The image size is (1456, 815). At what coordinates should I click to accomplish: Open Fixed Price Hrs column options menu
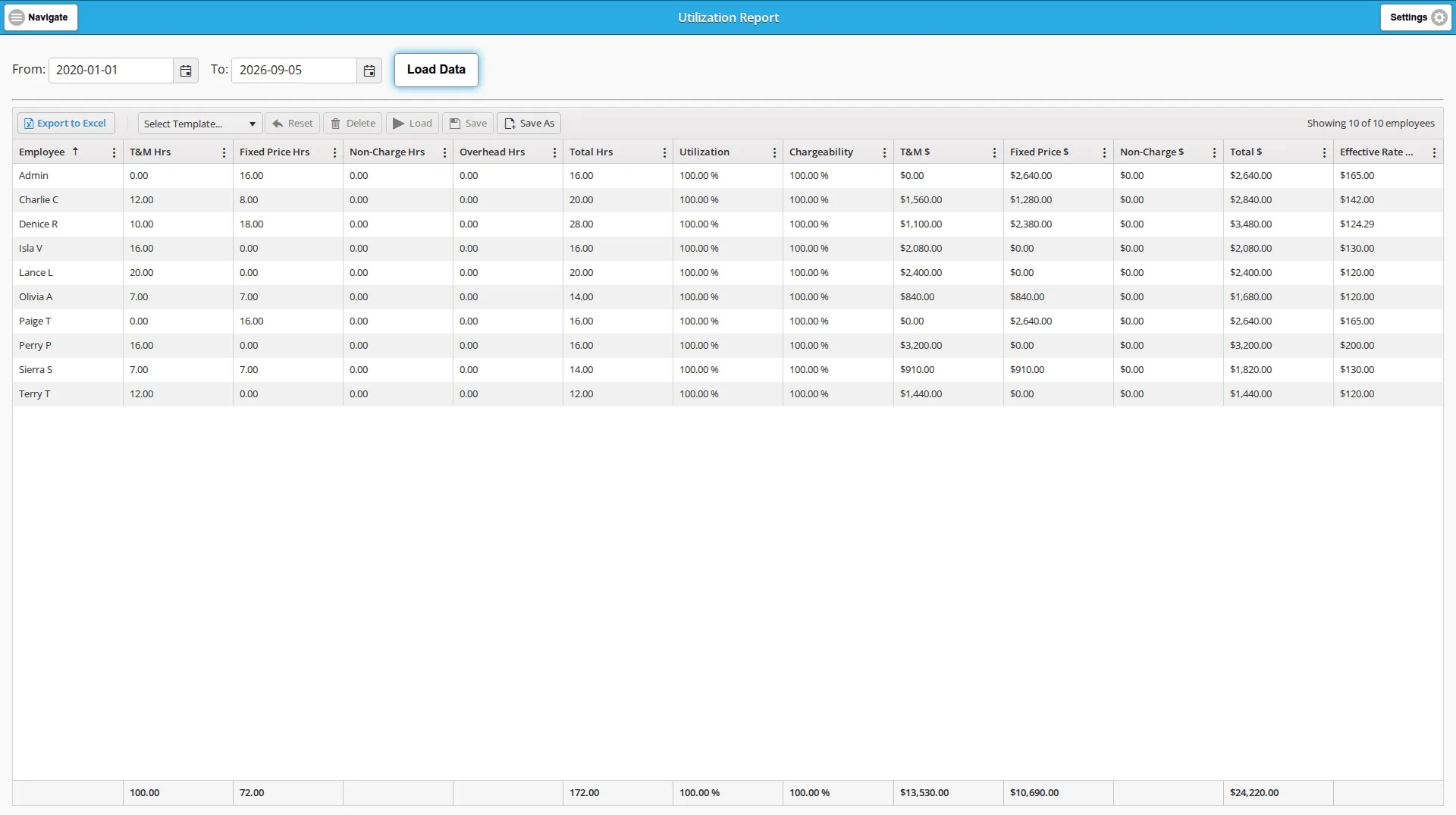334,152
